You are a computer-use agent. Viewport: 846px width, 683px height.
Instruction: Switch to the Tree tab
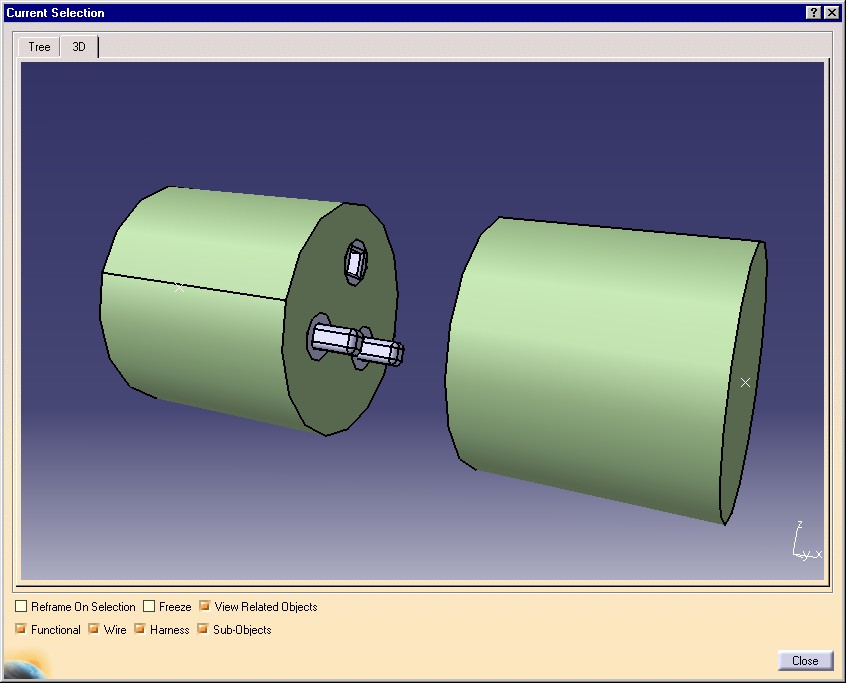39,47
